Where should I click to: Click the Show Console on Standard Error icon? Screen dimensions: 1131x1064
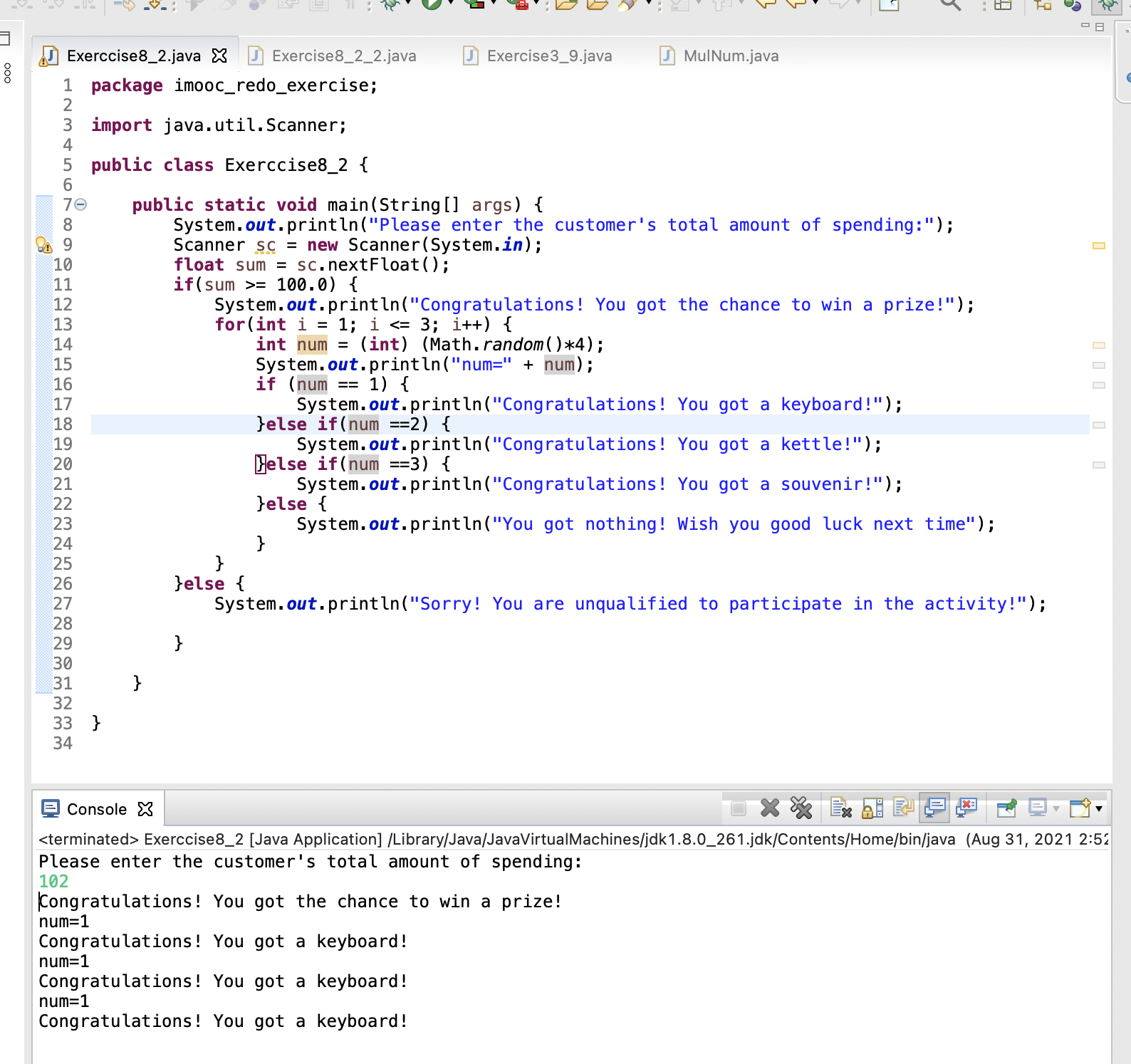click(x=966, y=808)
